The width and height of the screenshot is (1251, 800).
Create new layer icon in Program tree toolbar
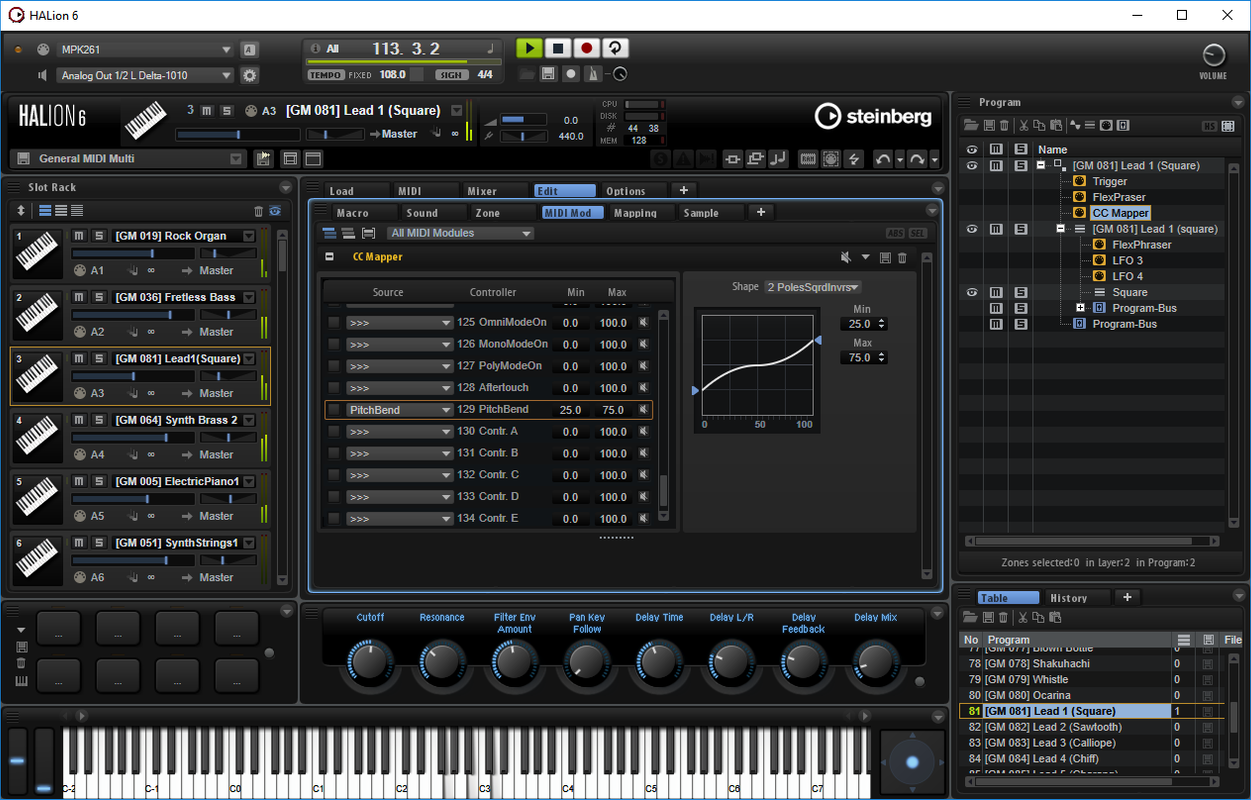1090,125
